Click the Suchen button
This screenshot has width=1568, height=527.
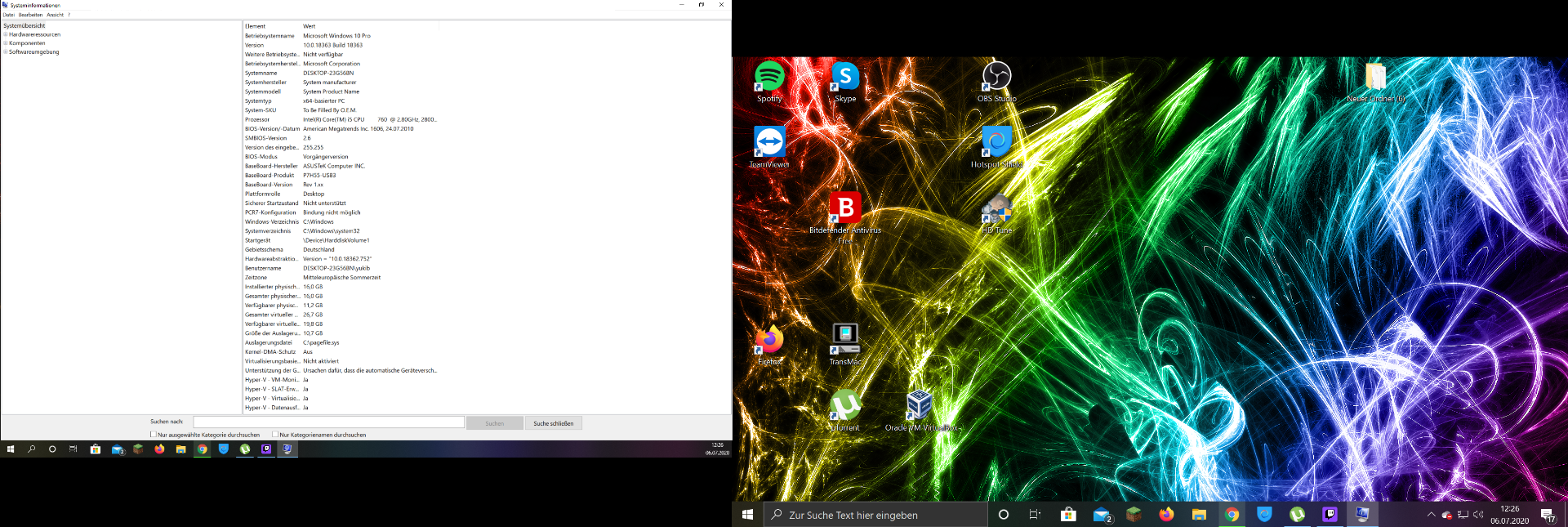point(494,423)
